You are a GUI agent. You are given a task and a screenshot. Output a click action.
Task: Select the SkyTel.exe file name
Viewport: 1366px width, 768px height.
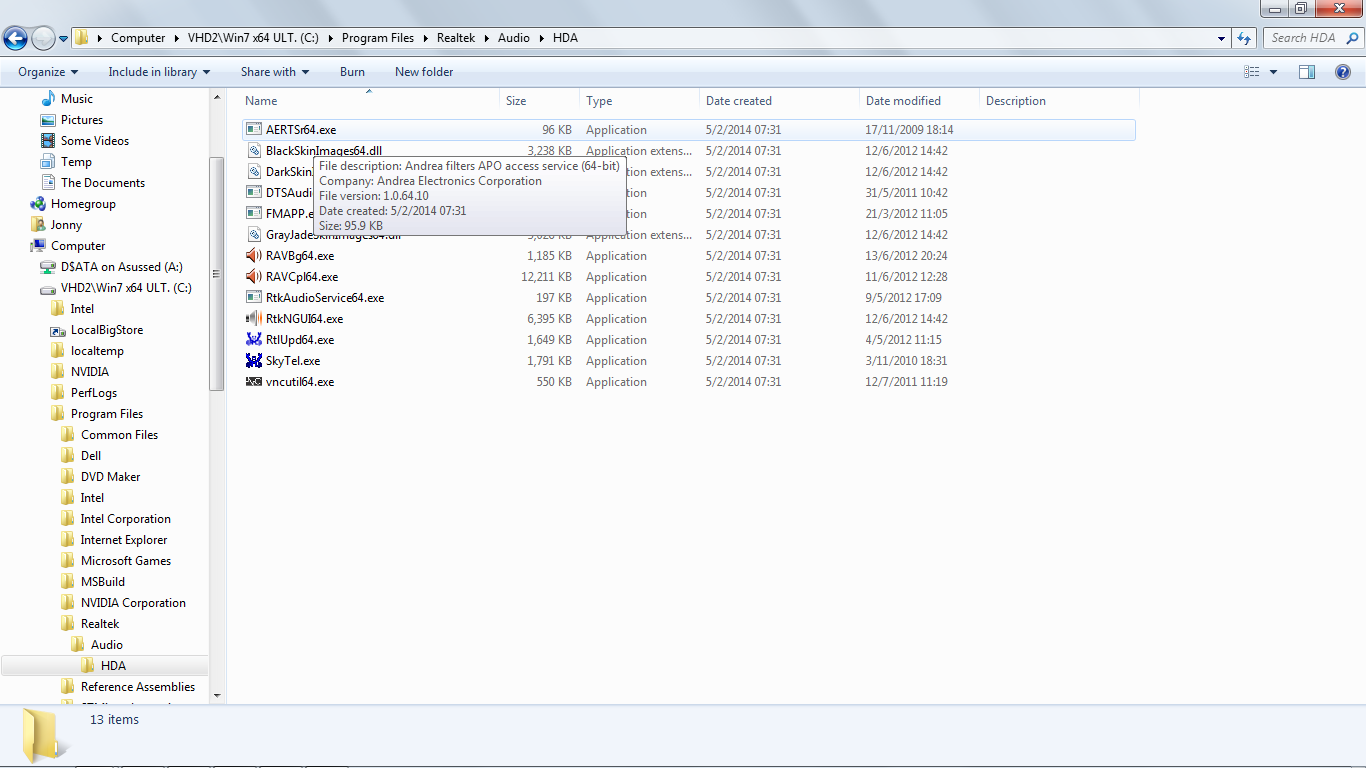[293, 361]
